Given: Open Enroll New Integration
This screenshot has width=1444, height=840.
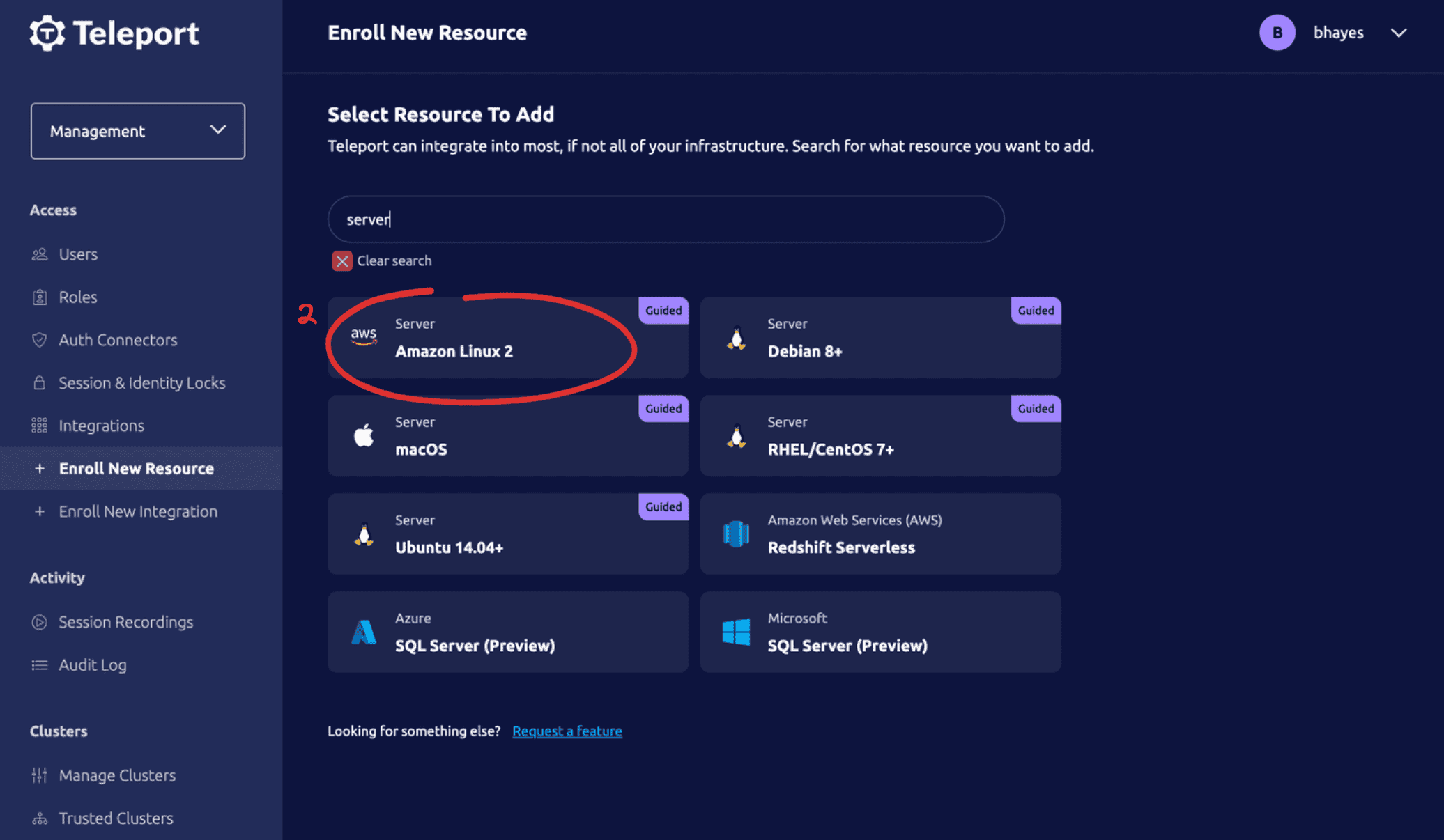Looking at the screenshot, I should pyautogui.click(x=139, y=512).
